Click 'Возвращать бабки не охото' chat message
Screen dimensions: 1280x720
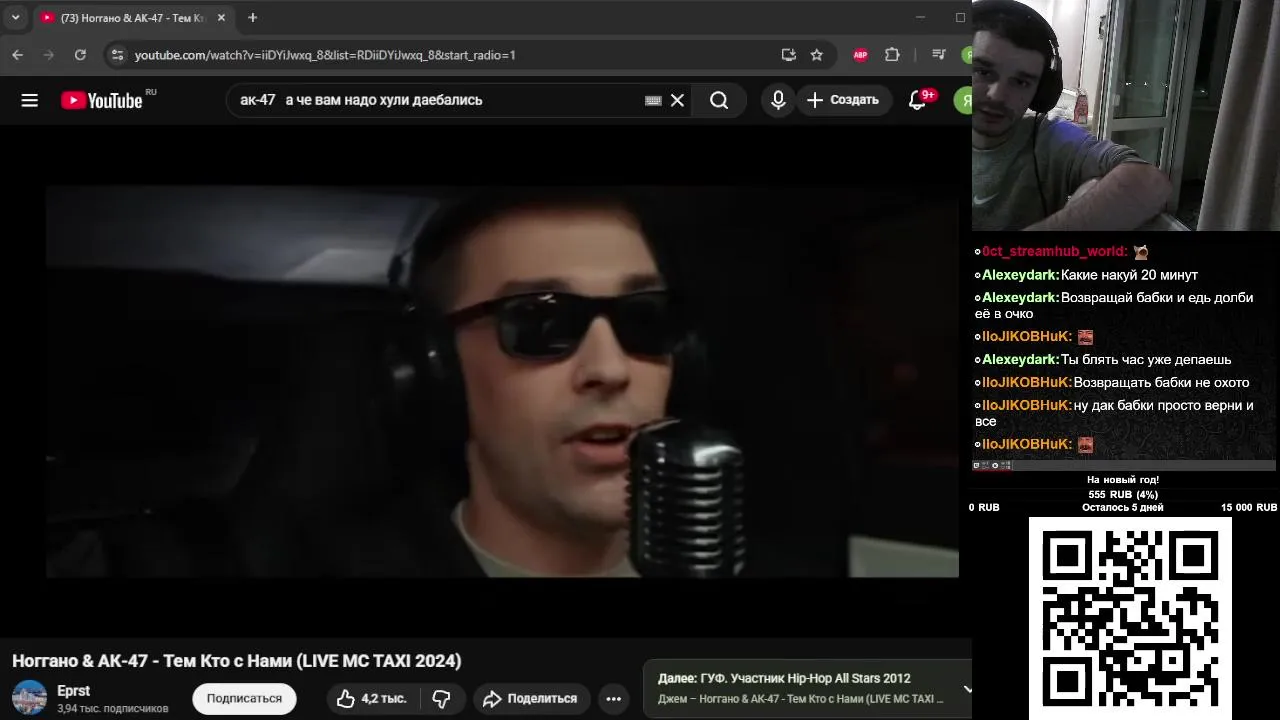click(x=1161, y=383)
